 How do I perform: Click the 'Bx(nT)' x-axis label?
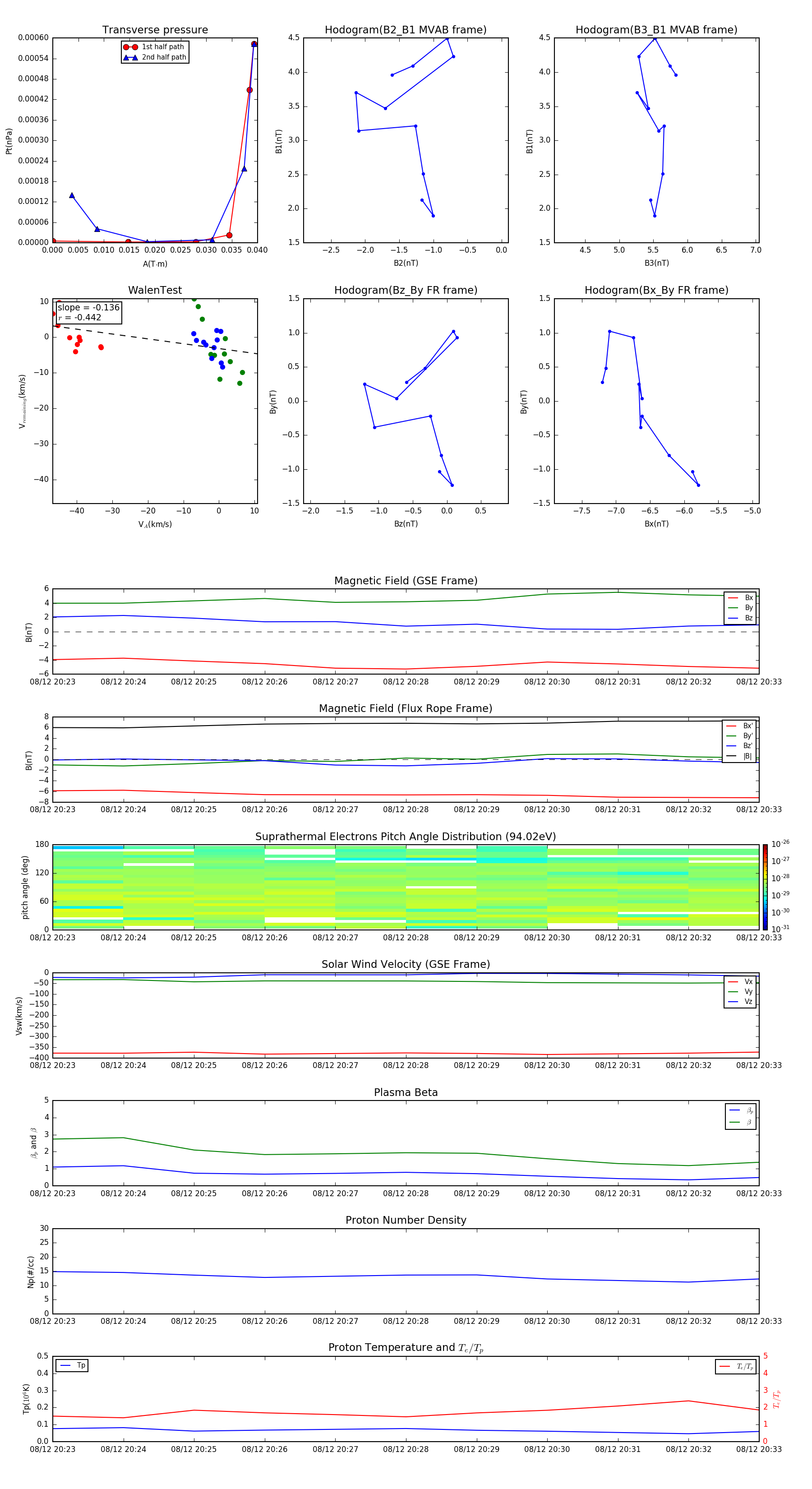656,524
